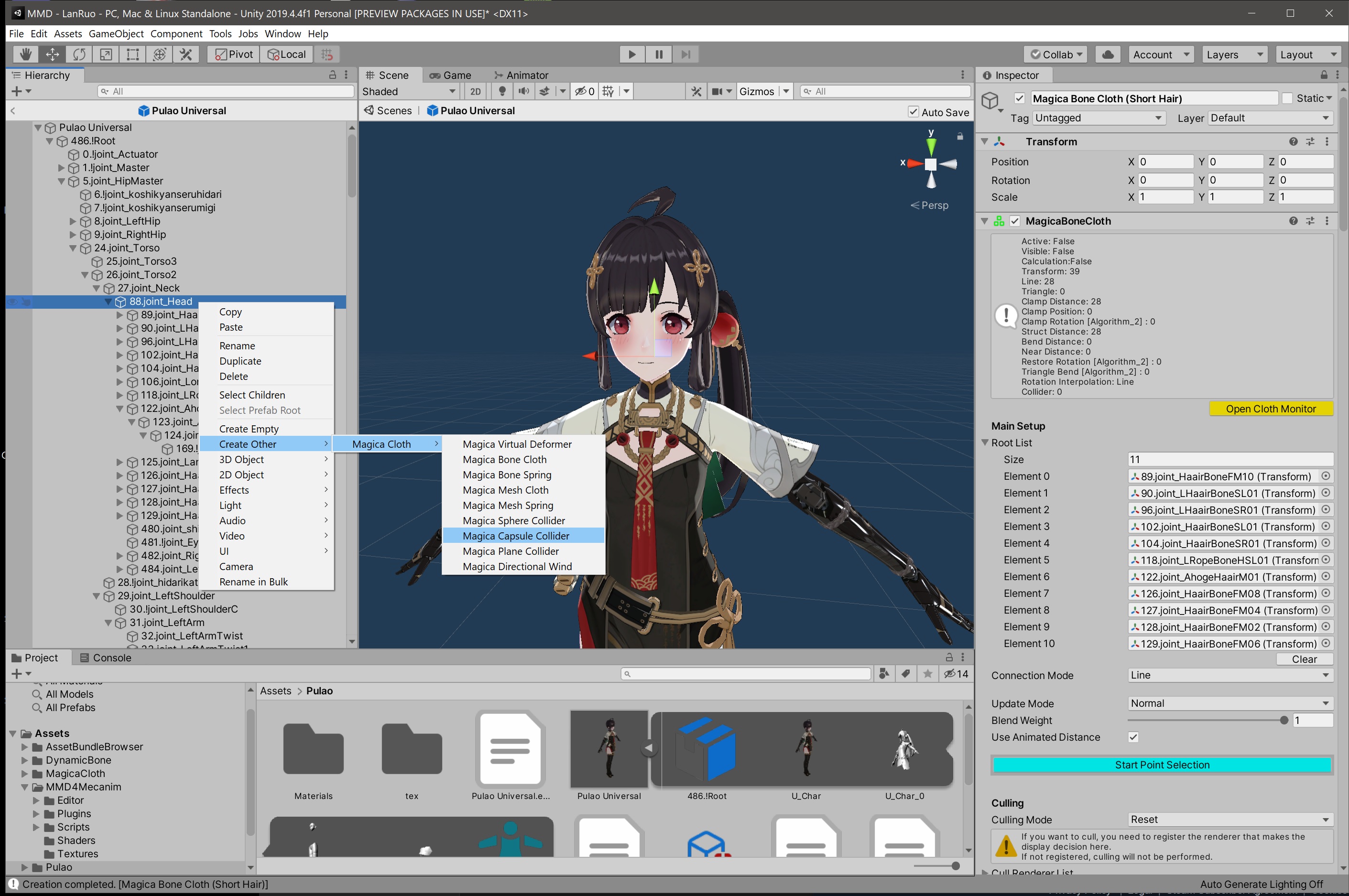Viewport: 1349px width, 896px height.
Task: Collapse the 24.joint_Torso tree node
Action: [x=73, y=248]
